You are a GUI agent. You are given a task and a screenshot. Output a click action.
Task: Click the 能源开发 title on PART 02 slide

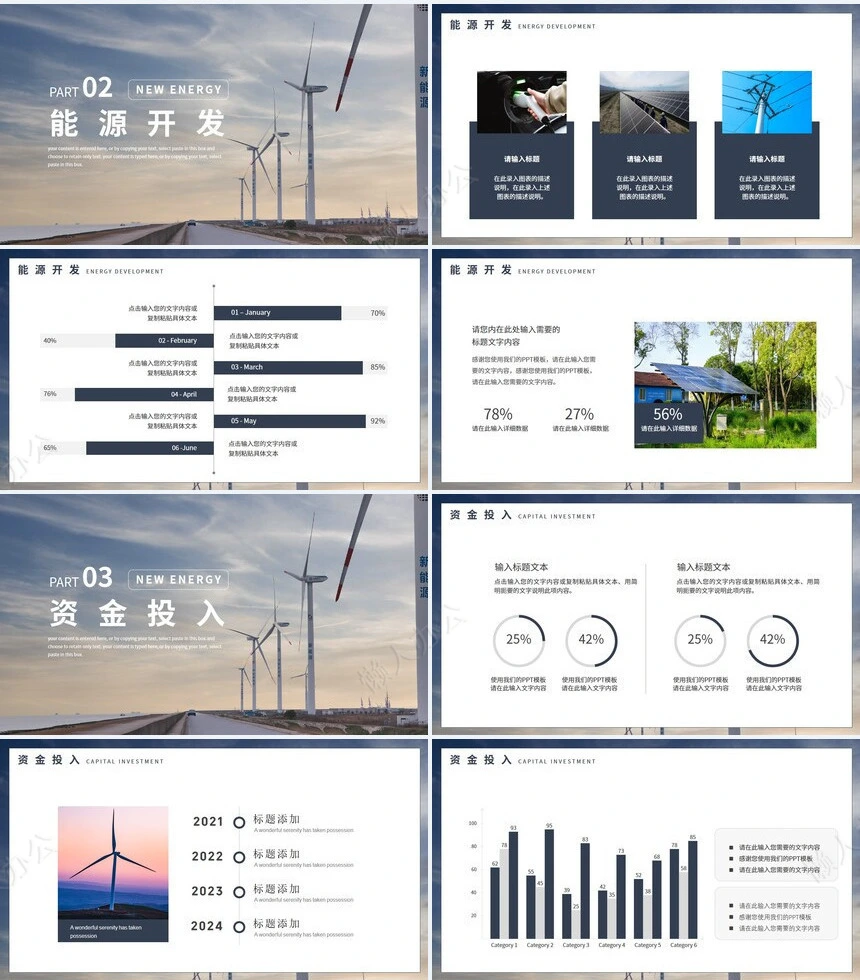click(x=138, y=123)
